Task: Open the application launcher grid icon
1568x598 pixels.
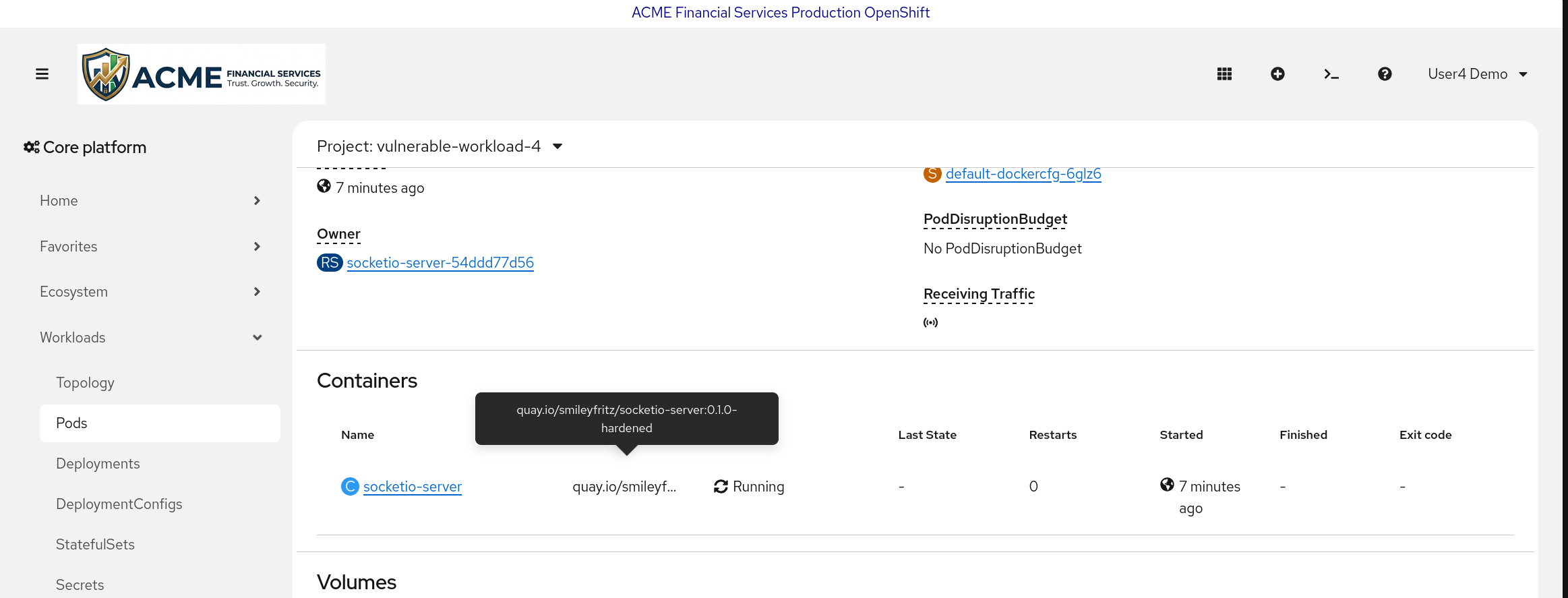Action: tap(1224, 74)
